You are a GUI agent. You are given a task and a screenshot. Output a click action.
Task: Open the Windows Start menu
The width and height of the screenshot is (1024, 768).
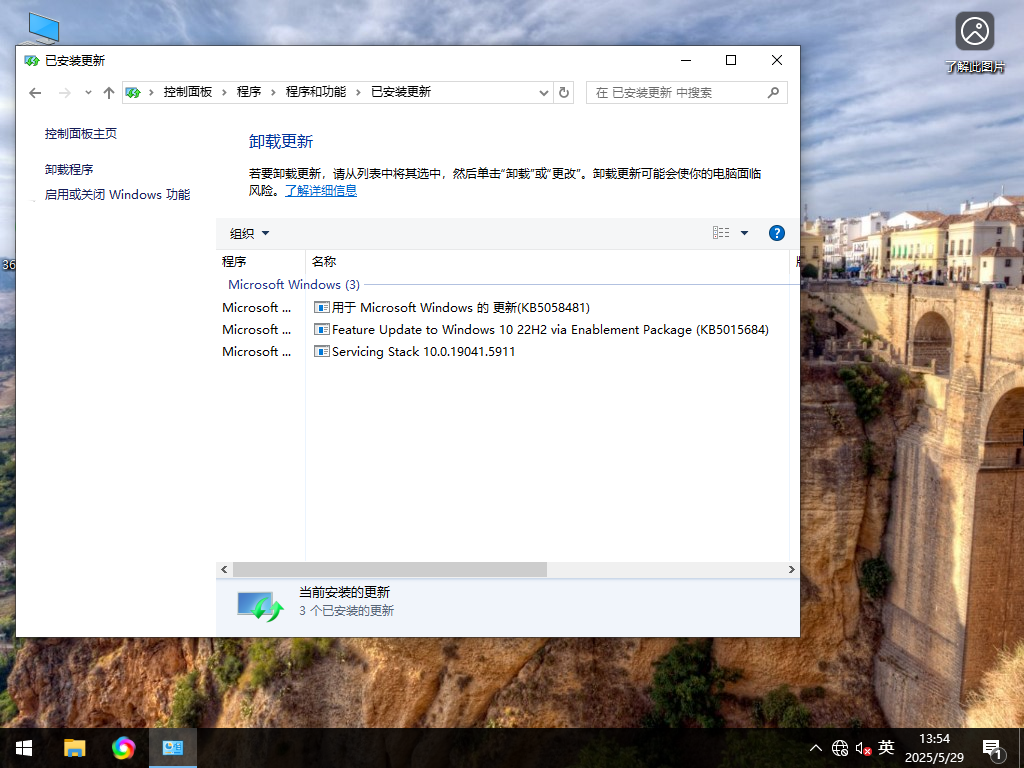22,748
